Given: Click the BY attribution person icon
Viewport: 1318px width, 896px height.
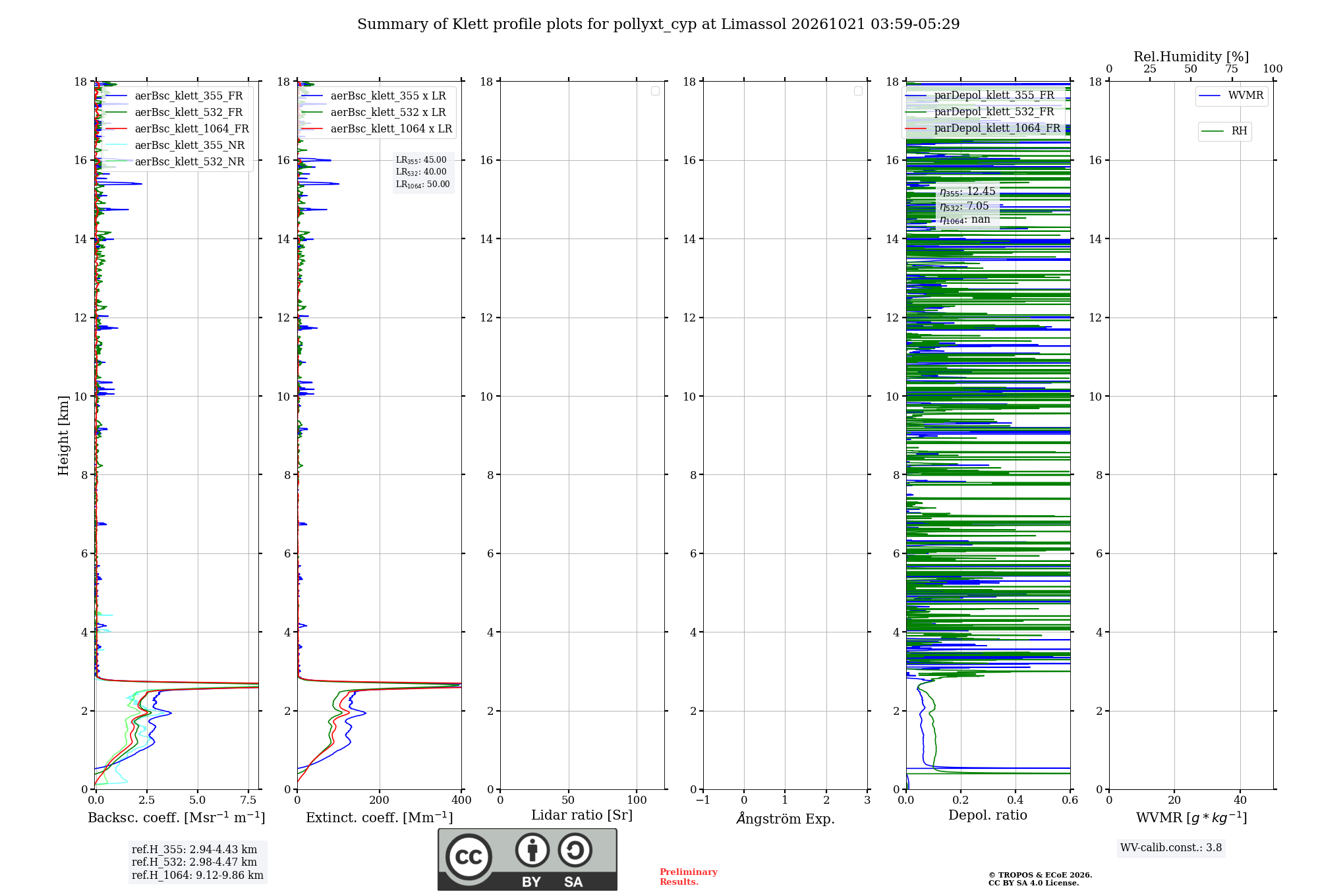Looking at the screenshot, I should click(x=532, y=850).
